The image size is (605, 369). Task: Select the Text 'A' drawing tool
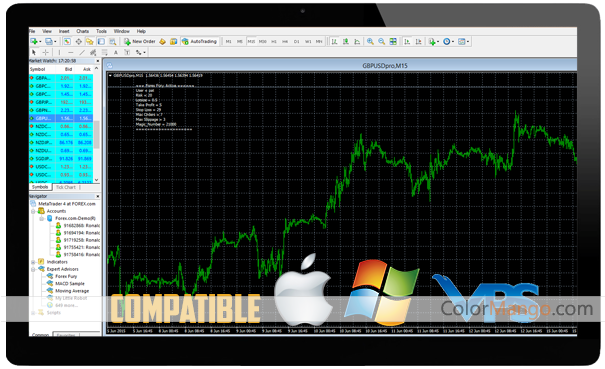coord(115,52)
